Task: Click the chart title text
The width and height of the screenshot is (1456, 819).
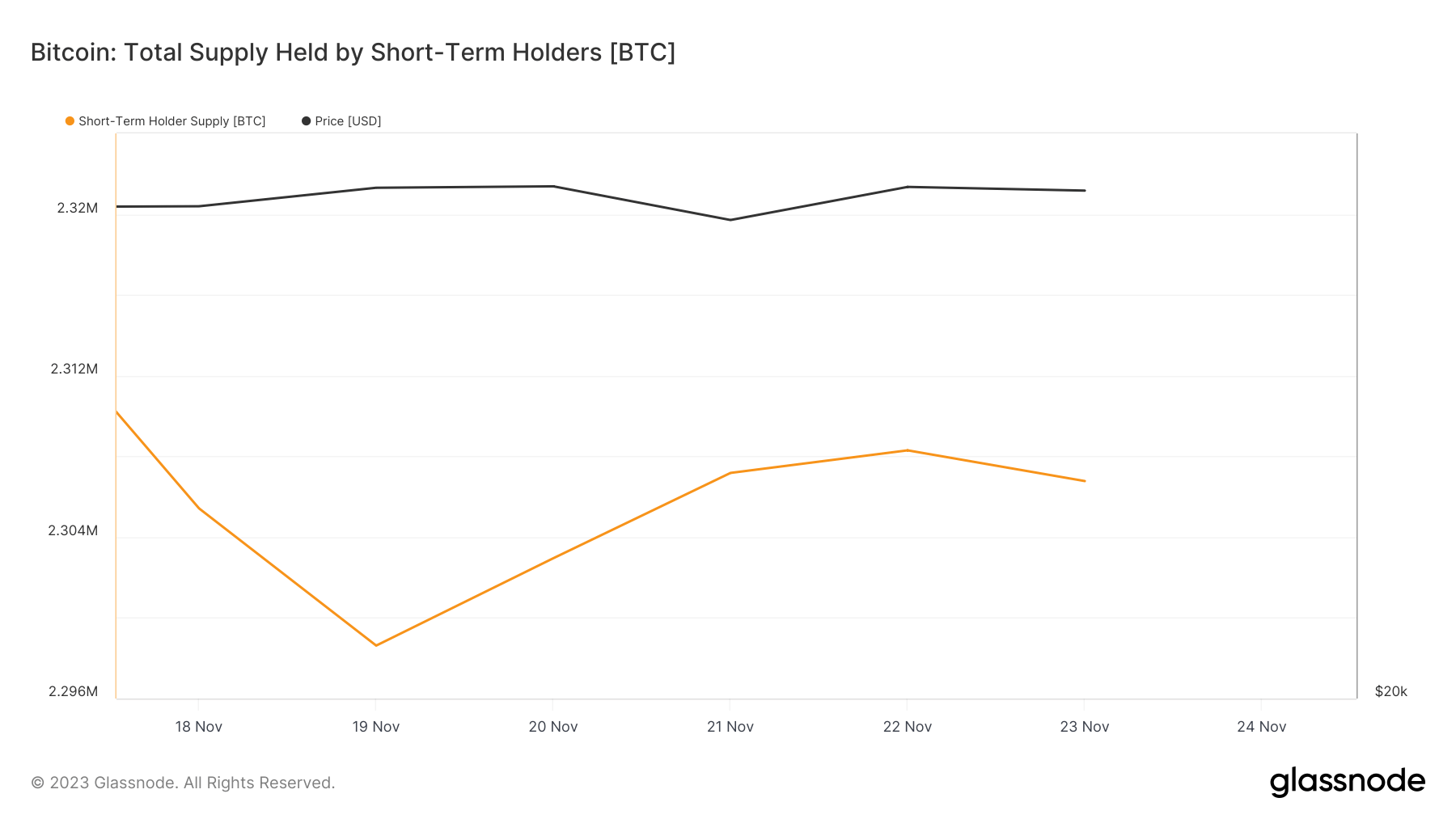Action: point(353,53)
